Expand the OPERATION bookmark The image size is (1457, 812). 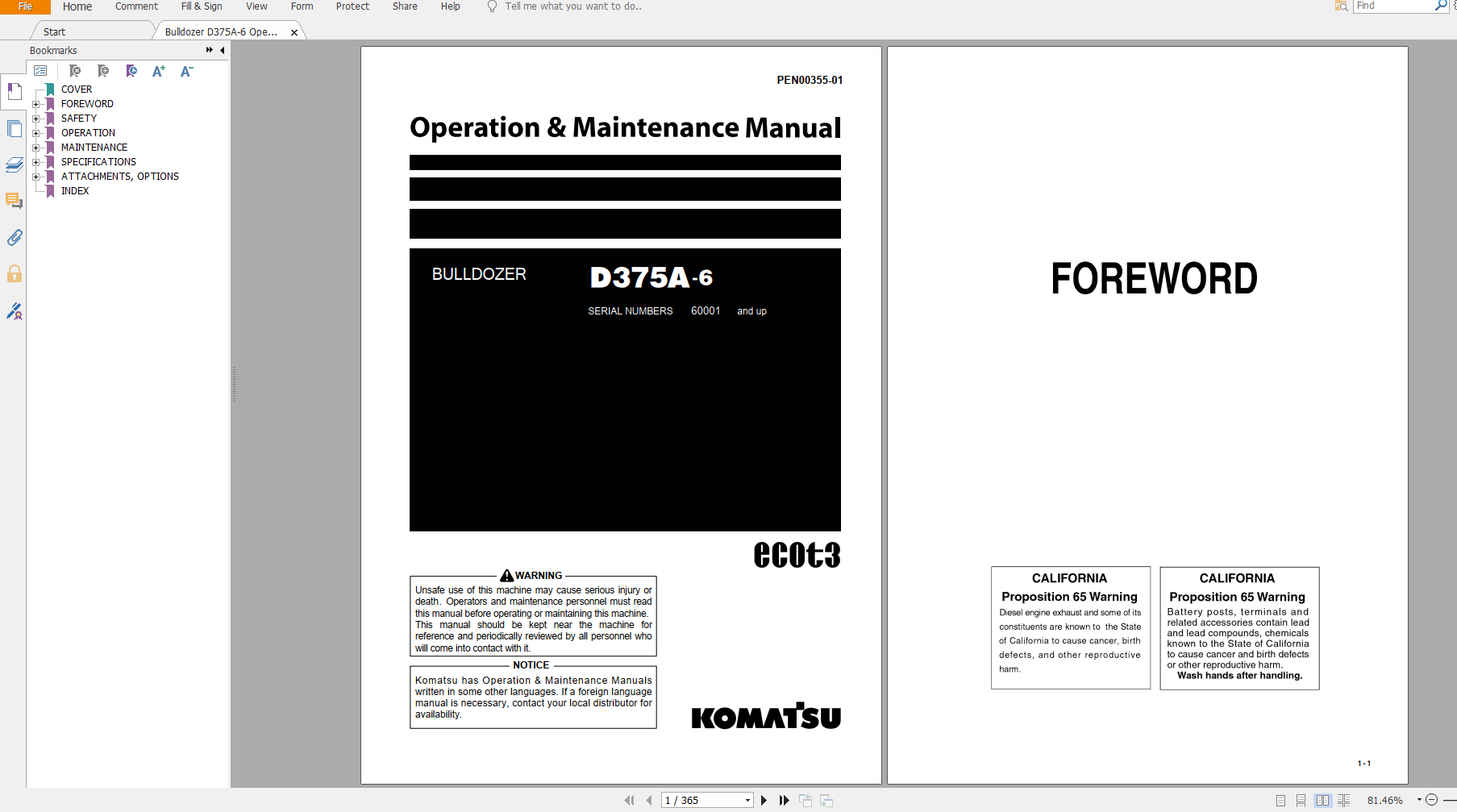pos(35,133)
